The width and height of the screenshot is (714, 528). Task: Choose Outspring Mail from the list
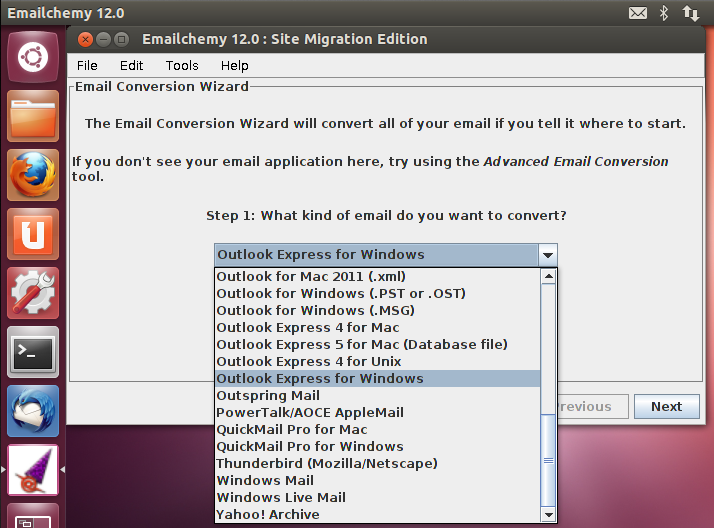[x=377, y=396]
